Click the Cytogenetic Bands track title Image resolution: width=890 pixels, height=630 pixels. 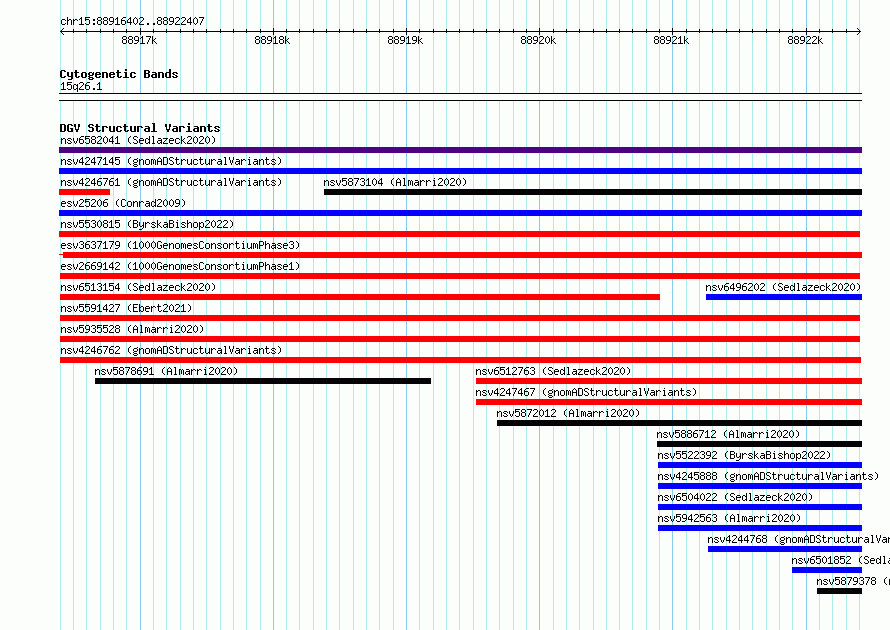click(x=119, y=74)
